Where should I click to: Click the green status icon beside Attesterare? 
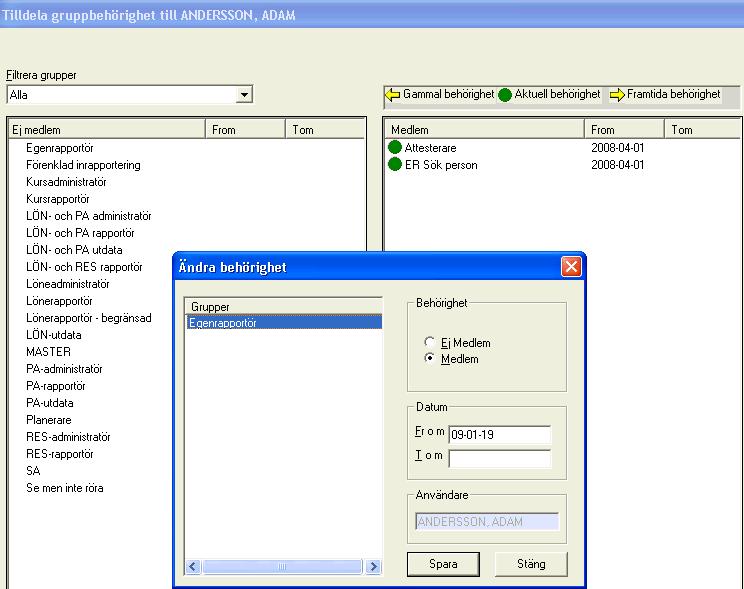coord(395,148)
